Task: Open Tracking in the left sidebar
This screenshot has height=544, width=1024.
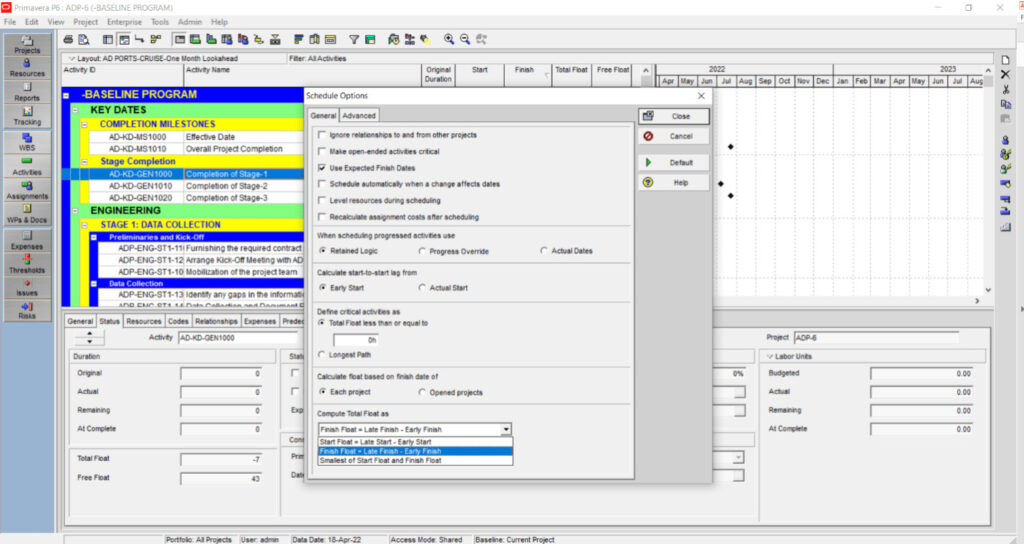Action: click(x=27, y=116)
